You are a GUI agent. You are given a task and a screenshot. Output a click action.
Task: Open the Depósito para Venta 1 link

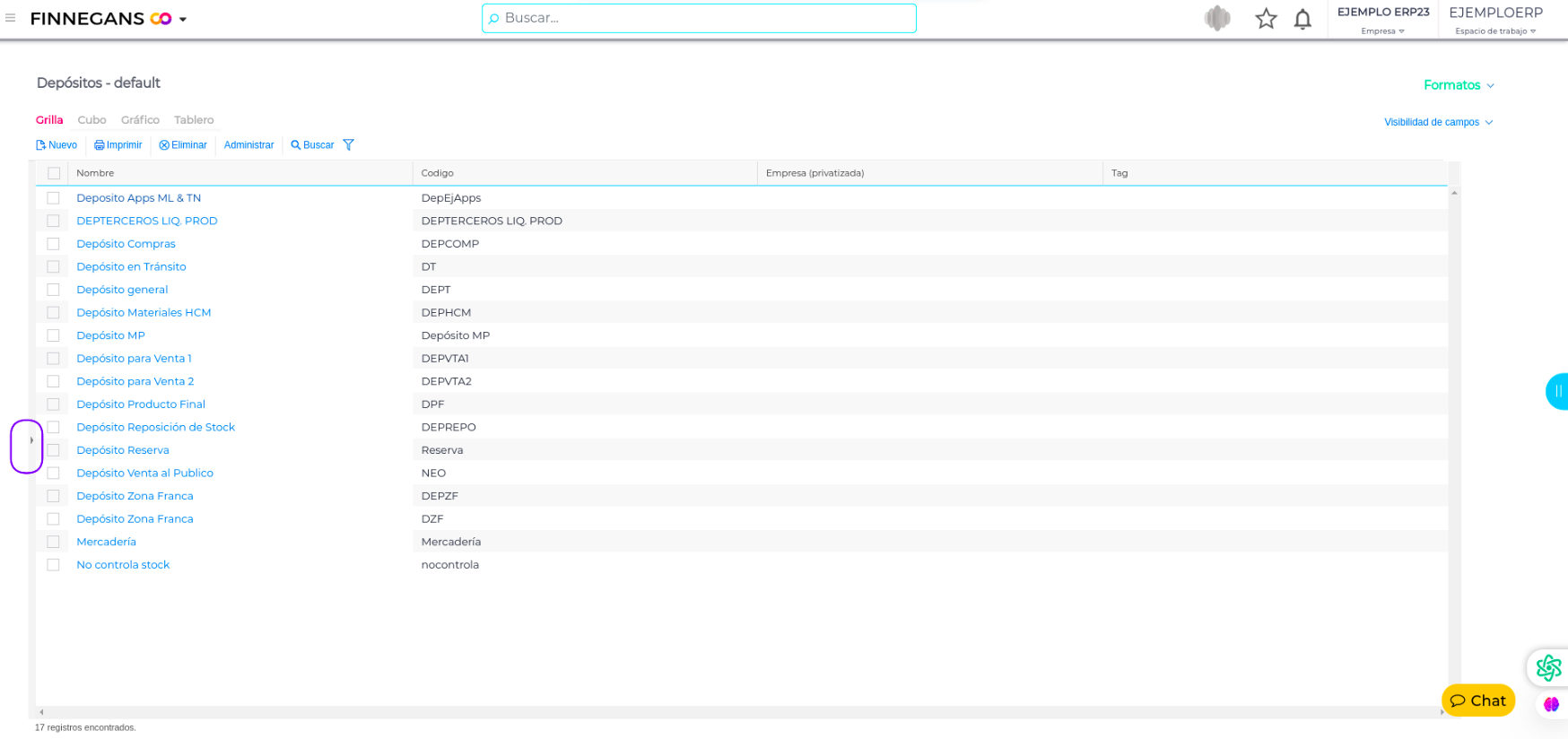pos(135,359)
